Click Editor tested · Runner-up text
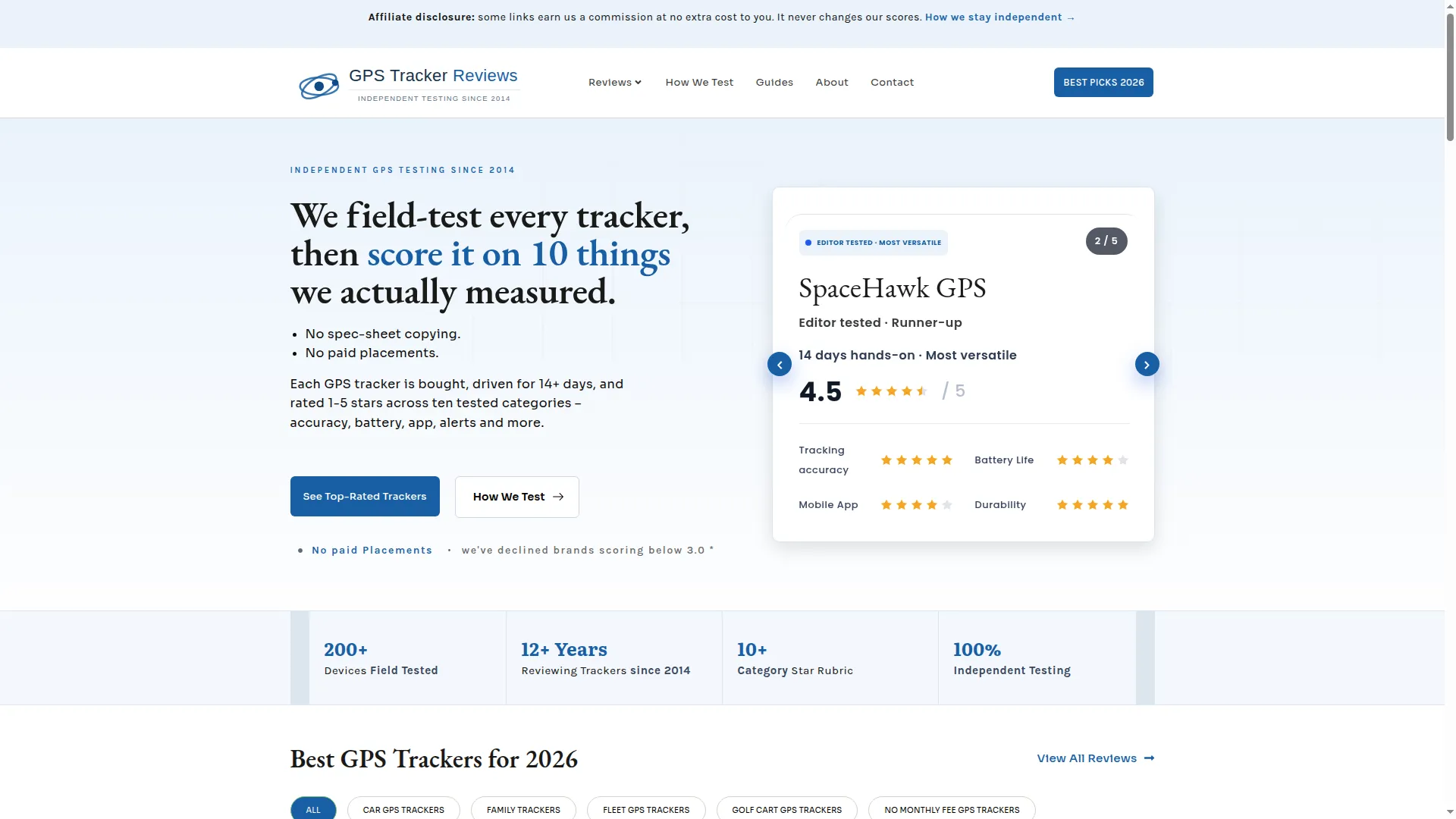This screenshot has width=1456, height=819. [880, 323]
